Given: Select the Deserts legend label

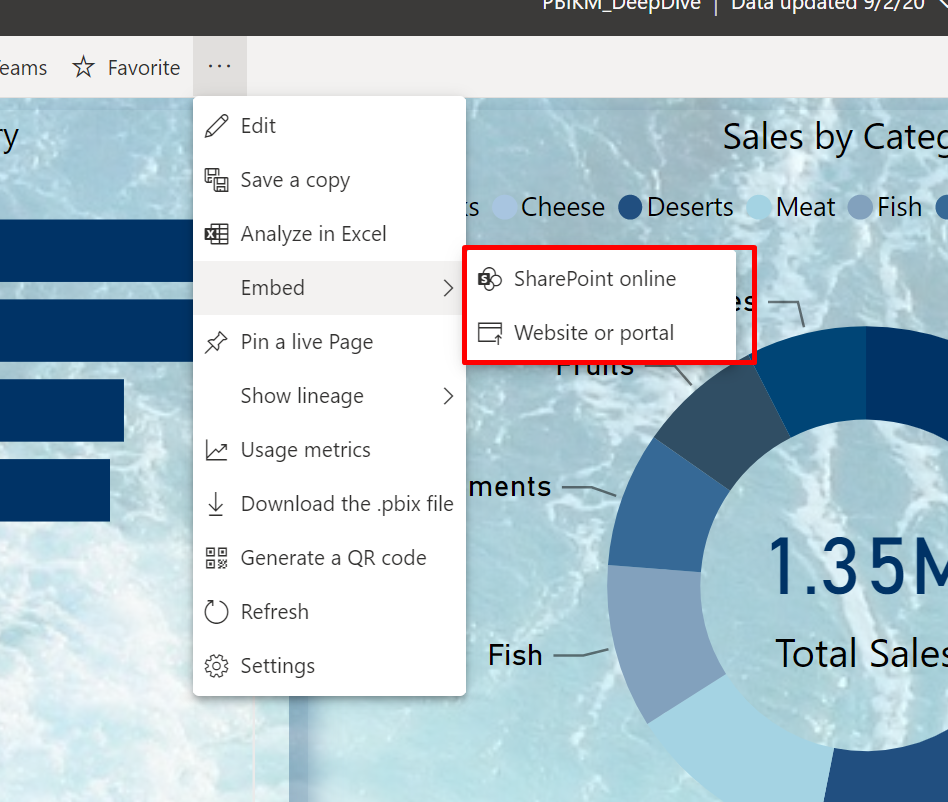Looking at the screenshot, I should pos(690,207).
